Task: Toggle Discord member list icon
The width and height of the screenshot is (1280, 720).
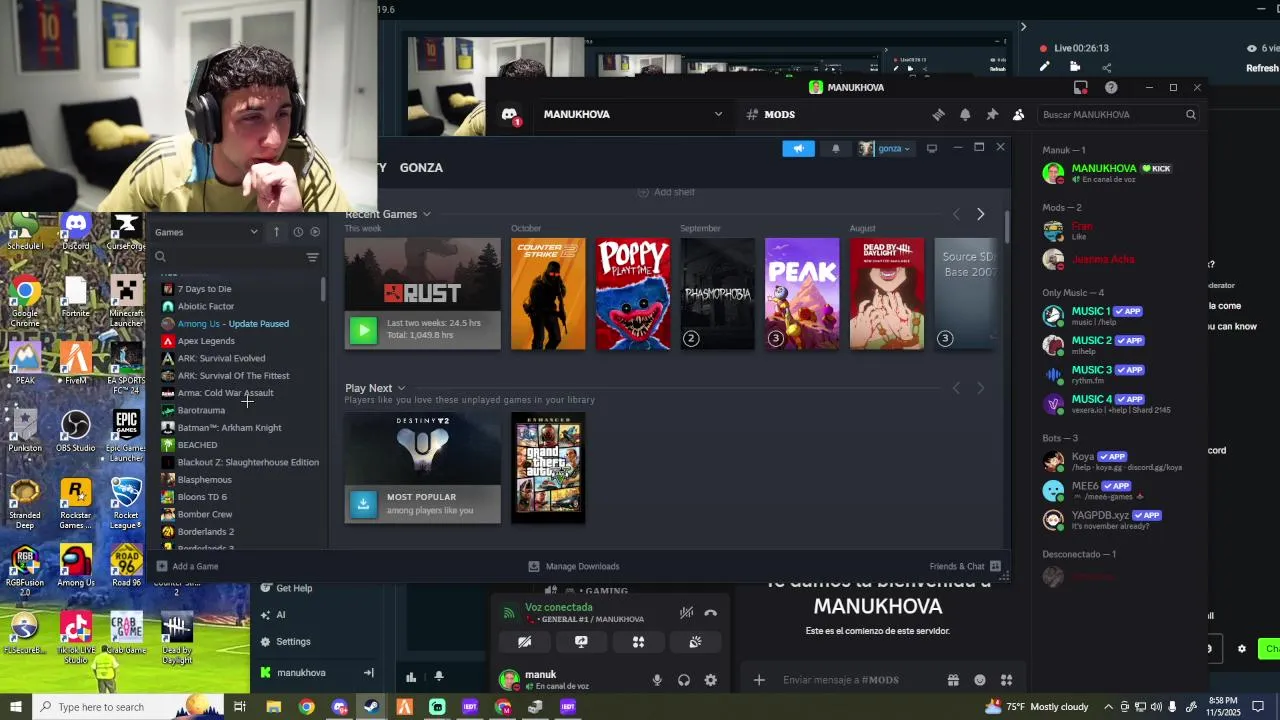Action: coord(1018,115)
